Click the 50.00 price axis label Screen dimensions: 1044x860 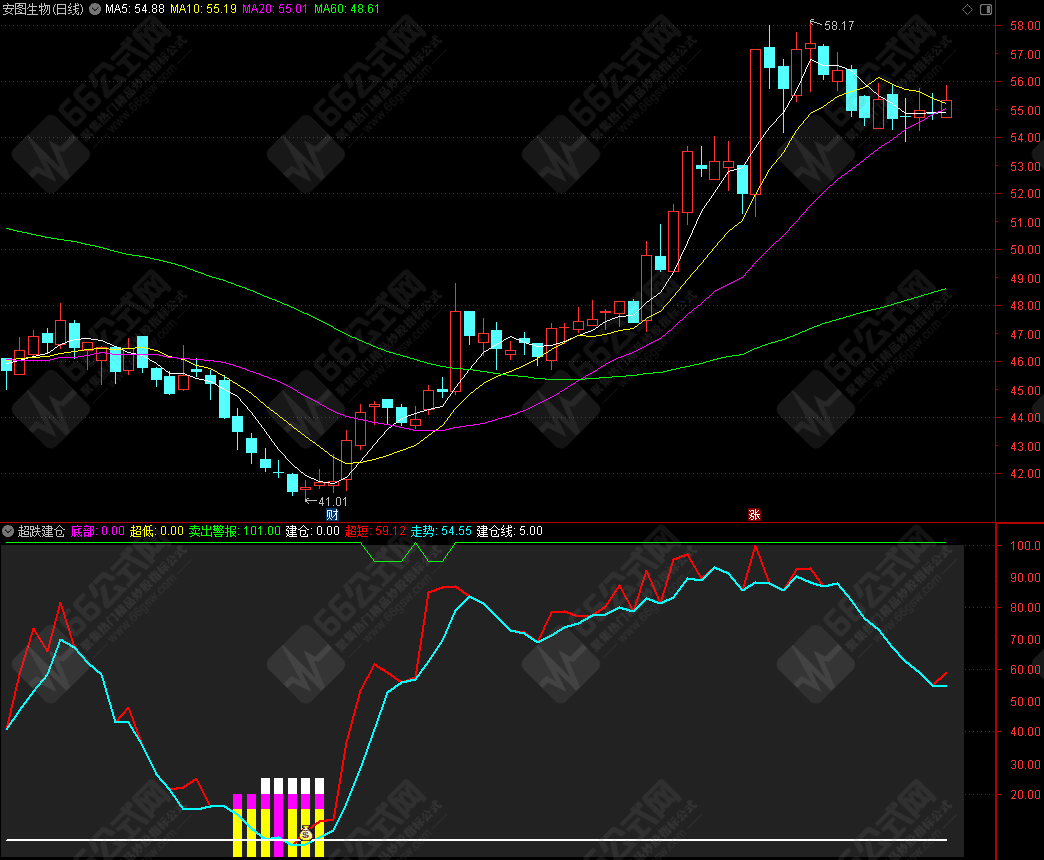1025,250
